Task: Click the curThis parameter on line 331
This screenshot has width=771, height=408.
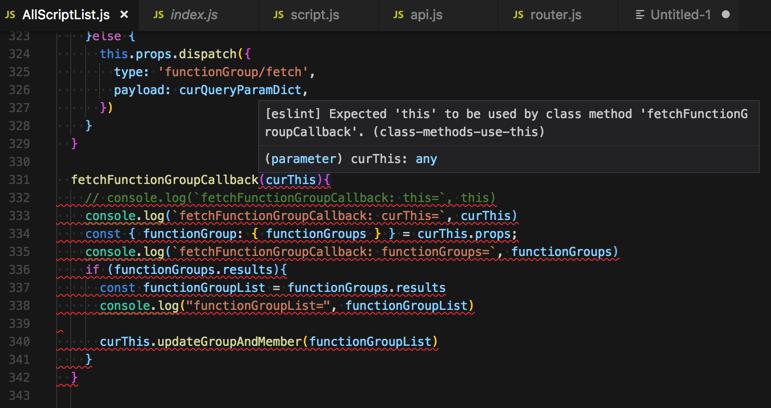Action: [294, 180]
